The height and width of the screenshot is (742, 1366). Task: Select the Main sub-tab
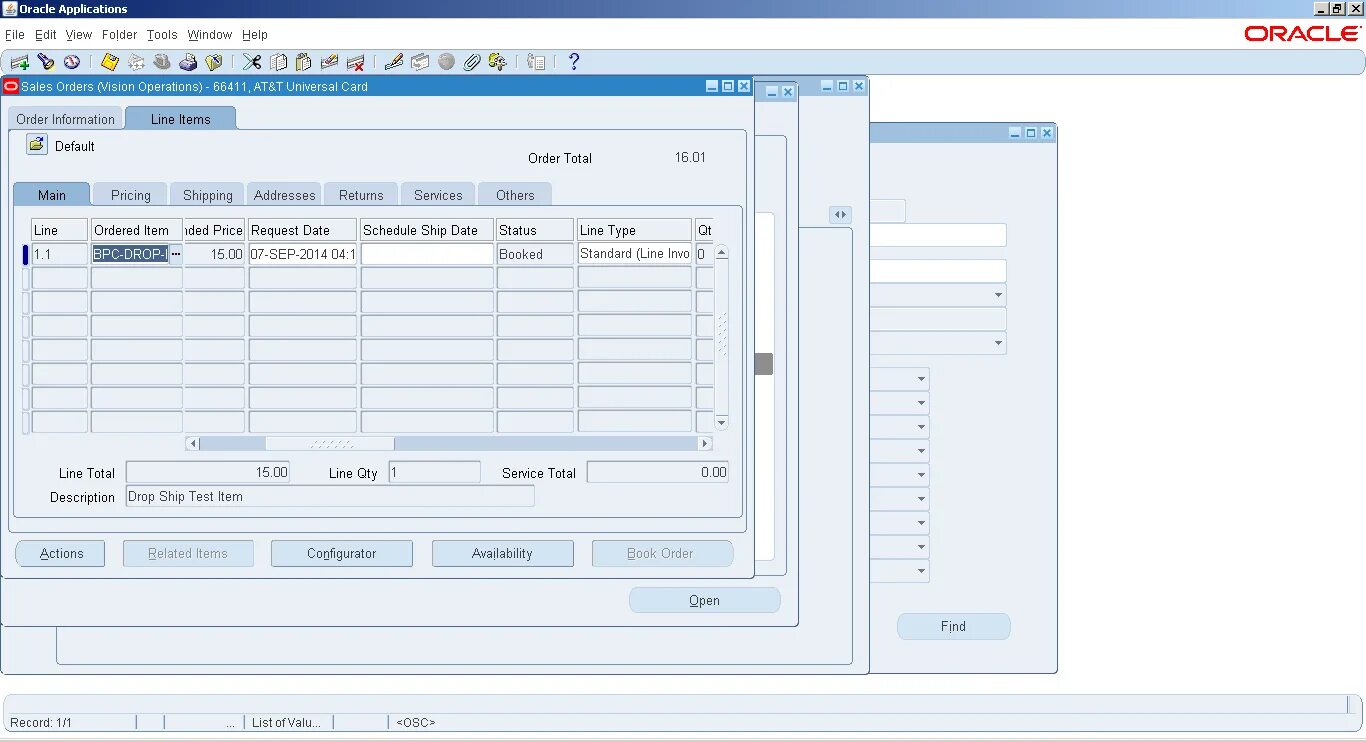[x=52, y=195]
